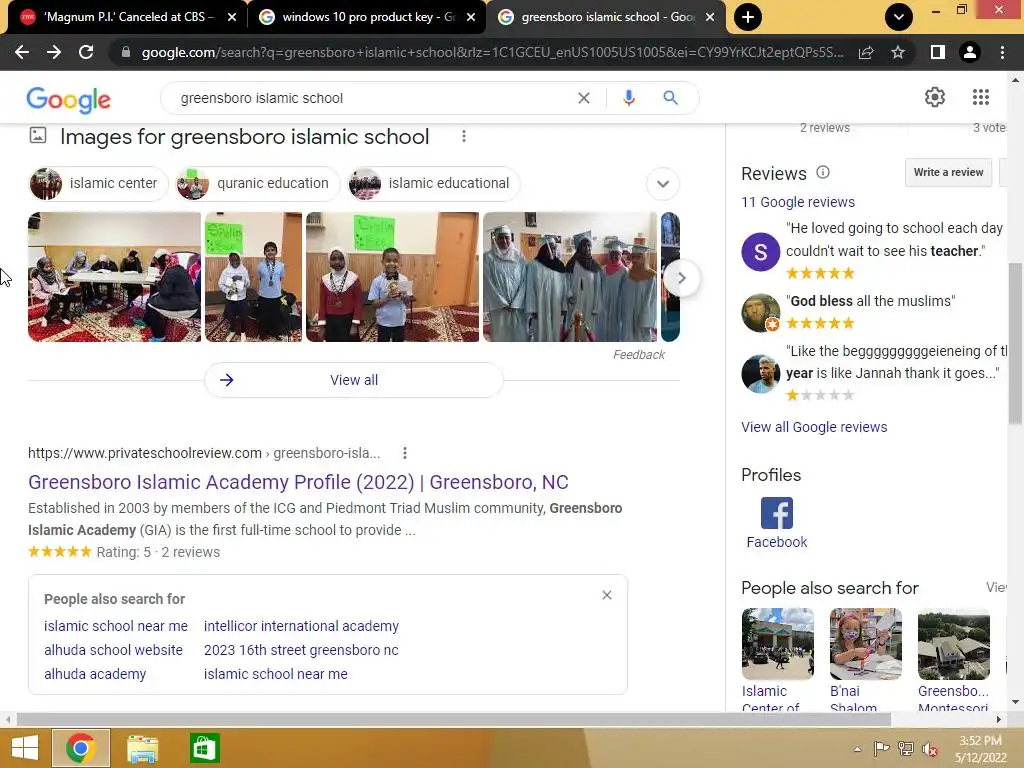Open the network status tray icon
Screen dimensions: 1024x768
[906, 749]
